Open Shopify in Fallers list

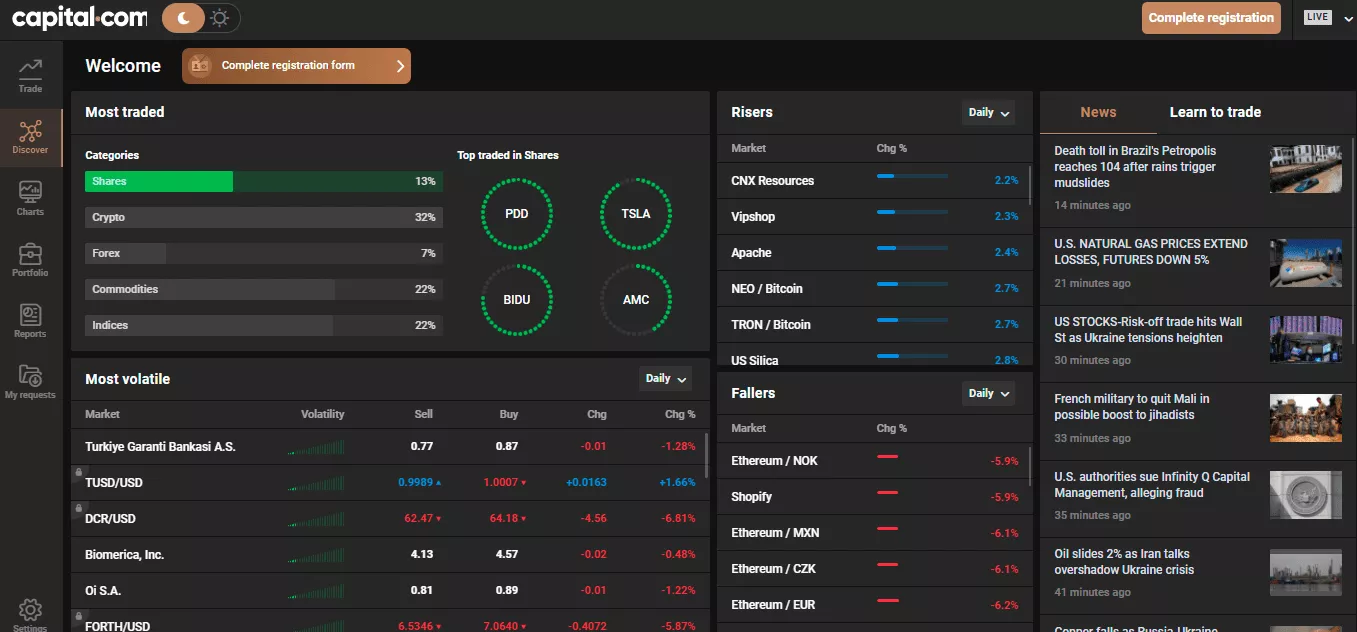pos(875,497)
